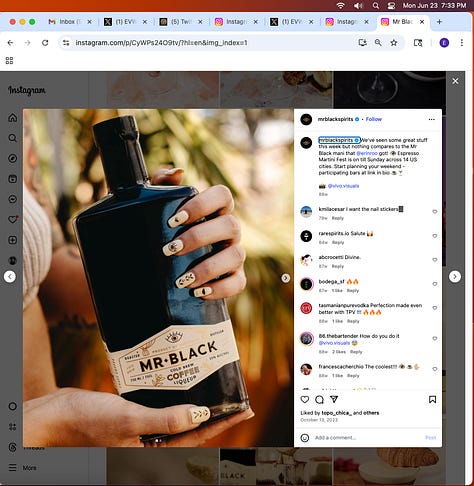Open topo_chica_ in liked-by line
Image resolution: width=474 pixels, height=486 pixels.
[336, 413]
